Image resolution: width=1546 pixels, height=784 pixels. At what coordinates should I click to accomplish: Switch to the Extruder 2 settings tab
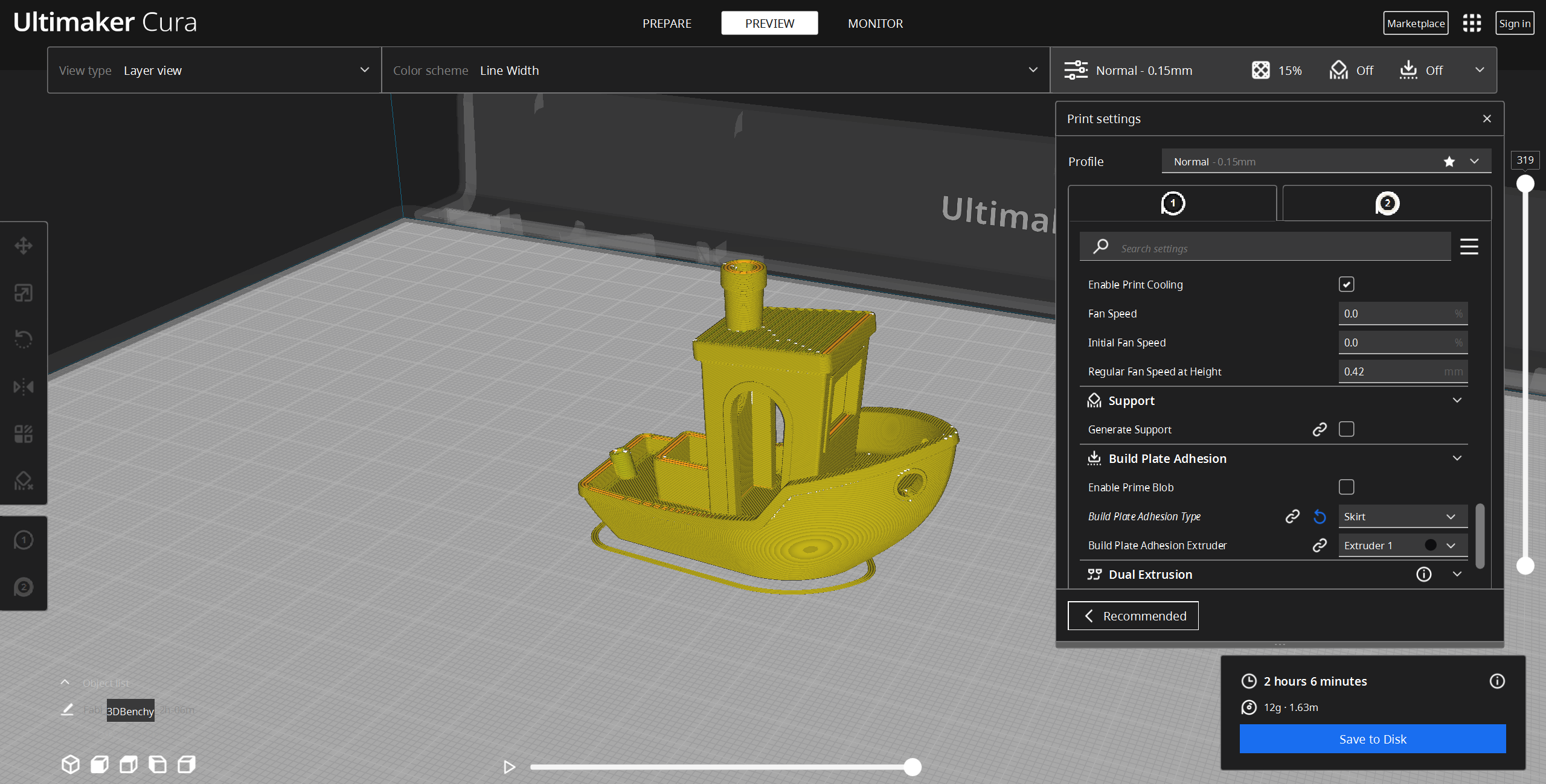1387,203
